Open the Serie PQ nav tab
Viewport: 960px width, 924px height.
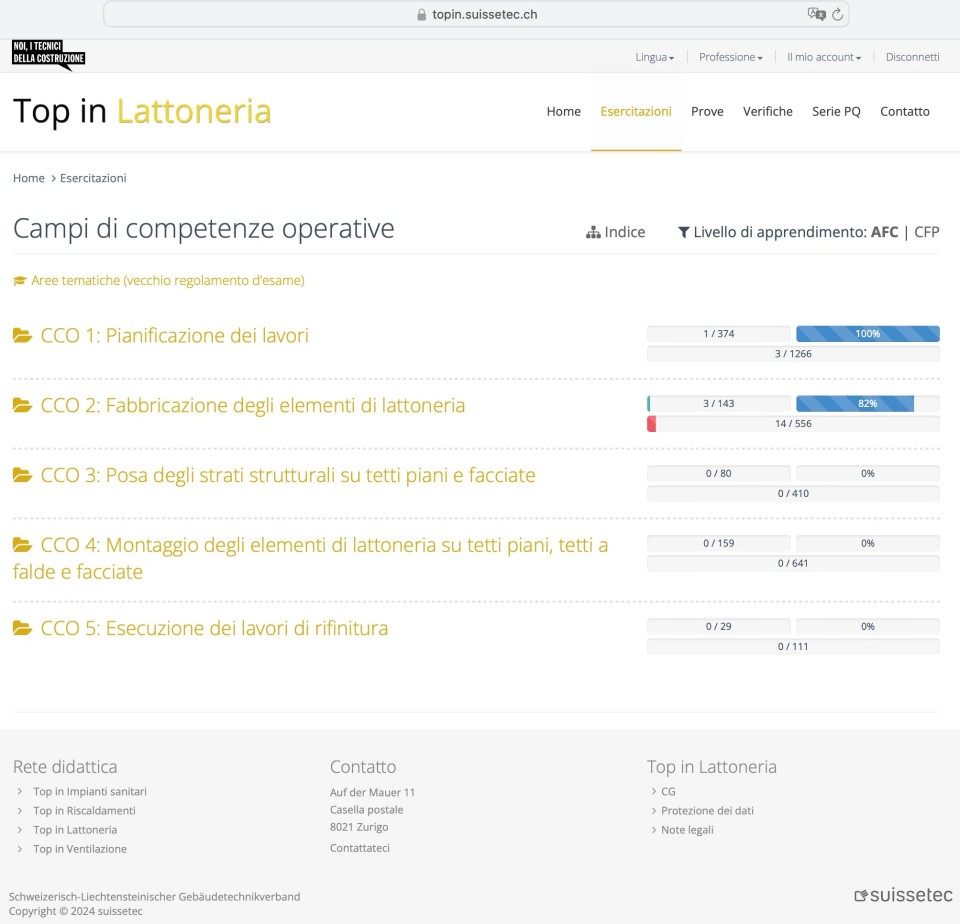(x=836, y=111)
